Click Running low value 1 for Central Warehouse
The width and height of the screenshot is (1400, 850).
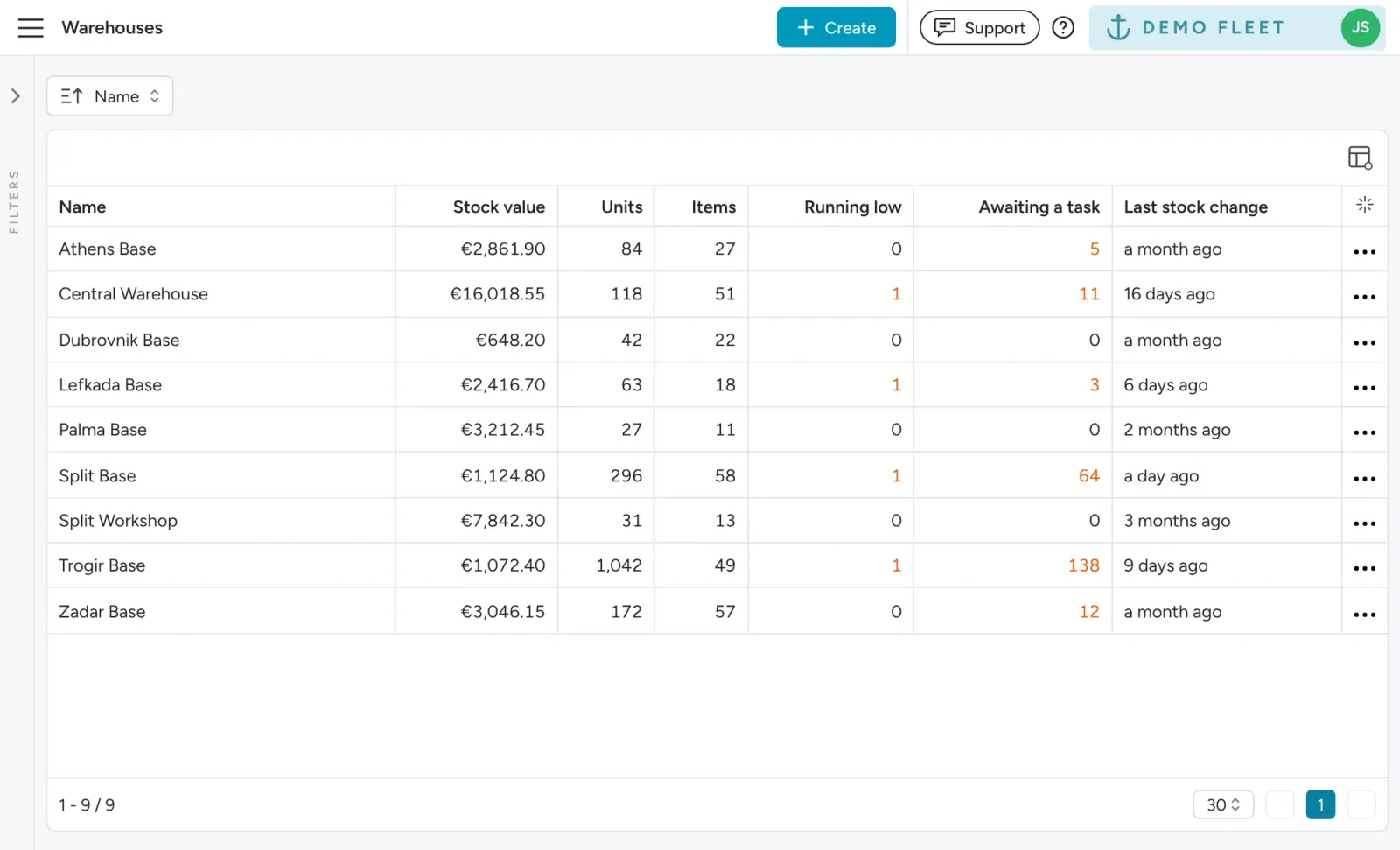pyautogui.click(x=896, y=294)
